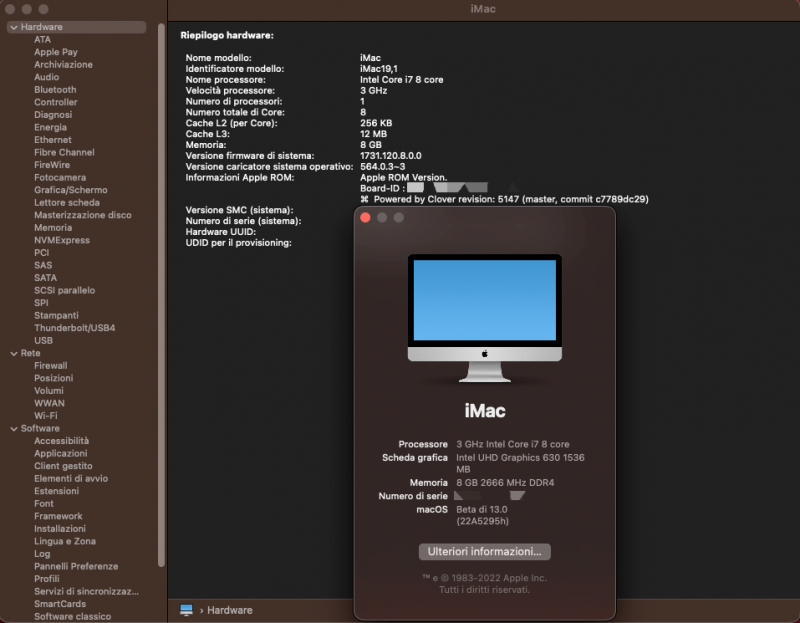This screenshot has width=800, height=623.
Task: Choose Controller in the sidebar
Action: pos(56,102)
